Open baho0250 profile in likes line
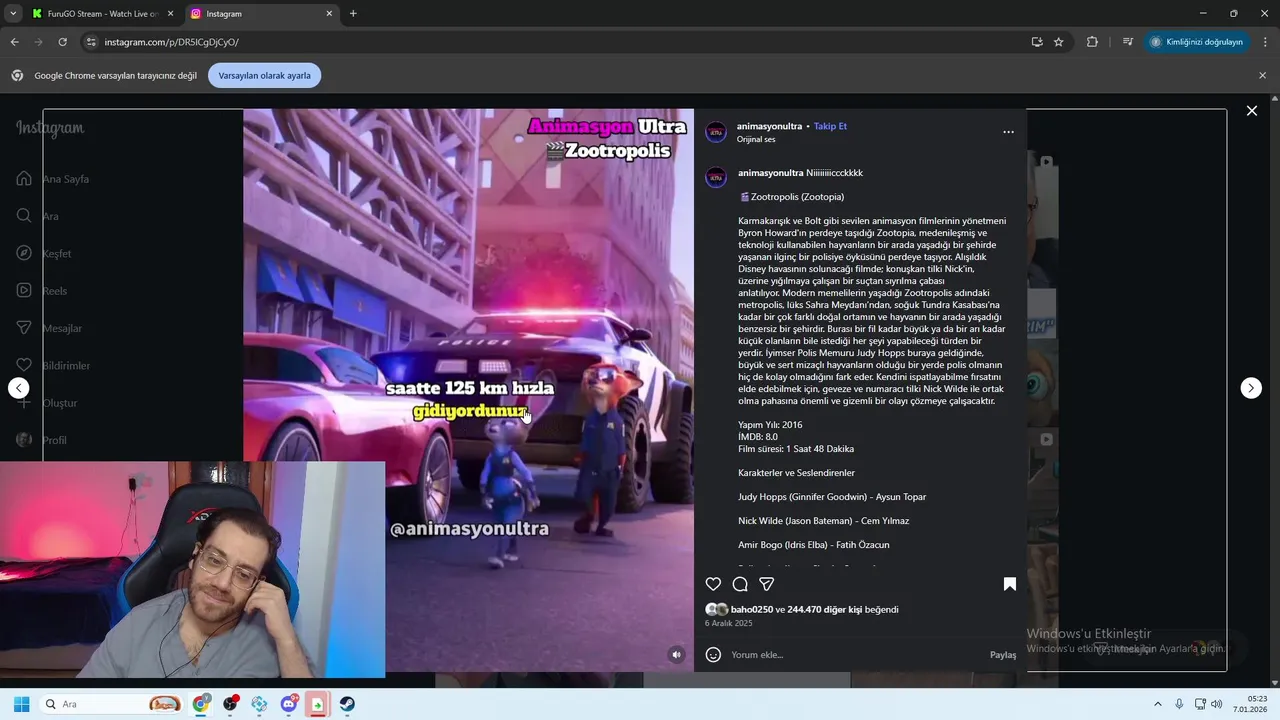The image size is (1280, 720). [752, 609]
